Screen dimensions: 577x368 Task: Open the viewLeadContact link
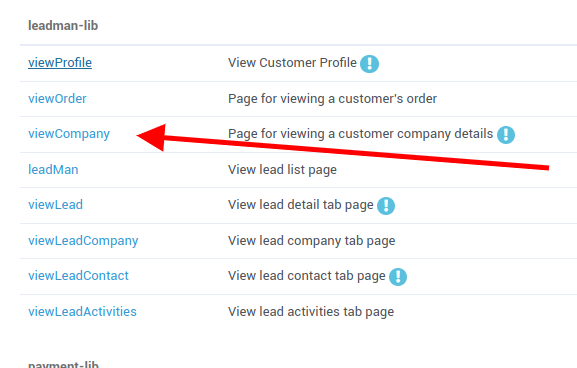[78, 276]
